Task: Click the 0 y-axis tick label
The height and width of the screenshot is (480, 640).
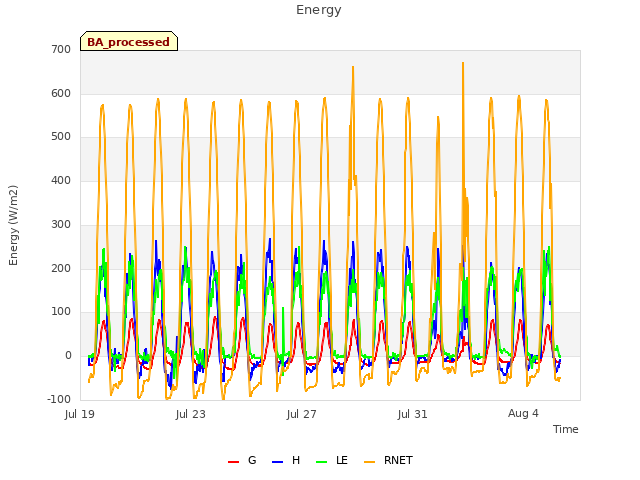Action: tap(68, 356)
